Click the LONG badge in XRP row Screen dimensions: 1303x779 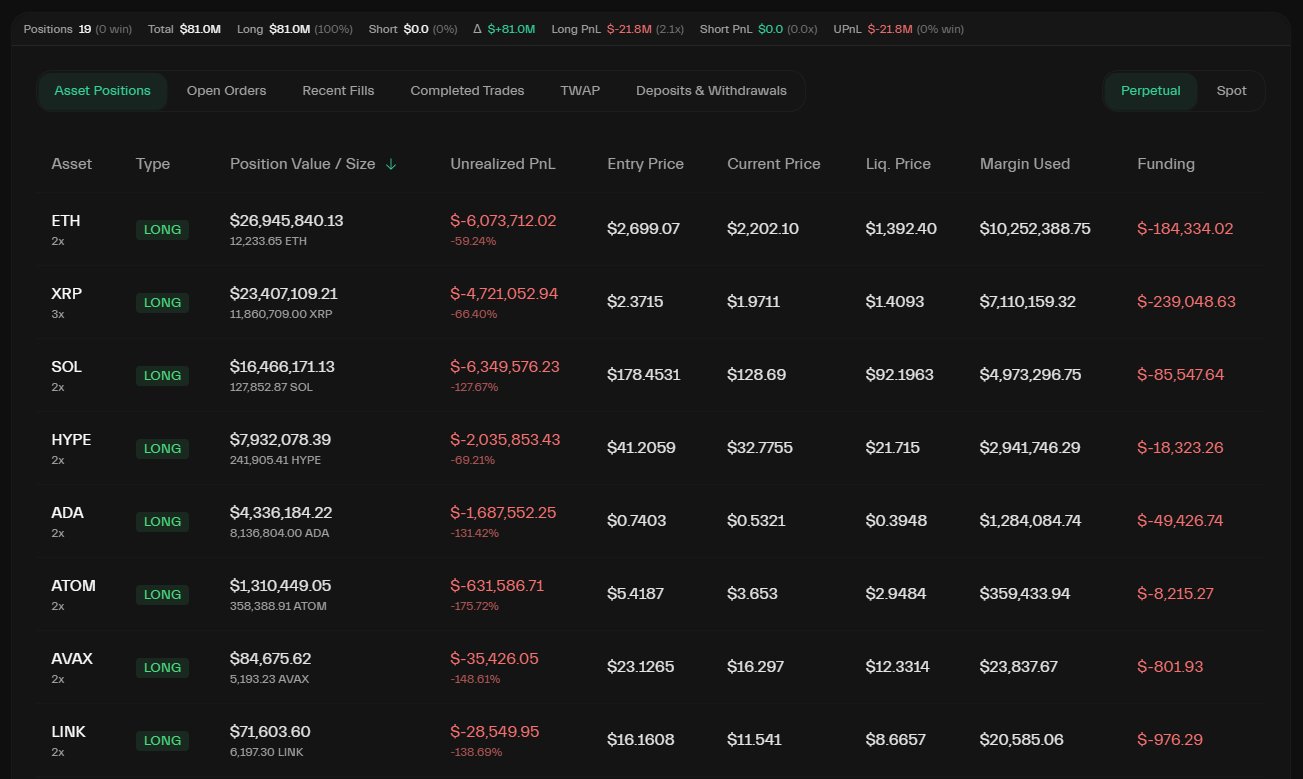tap(162, 302)
